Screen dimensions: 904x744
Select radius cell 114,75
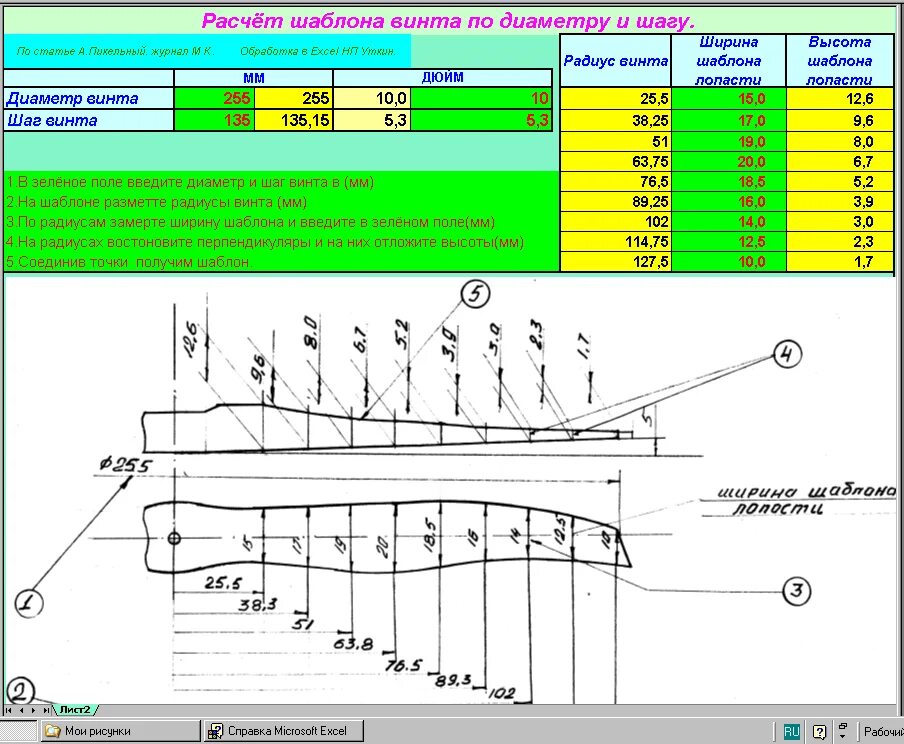(x=615, y=242)
